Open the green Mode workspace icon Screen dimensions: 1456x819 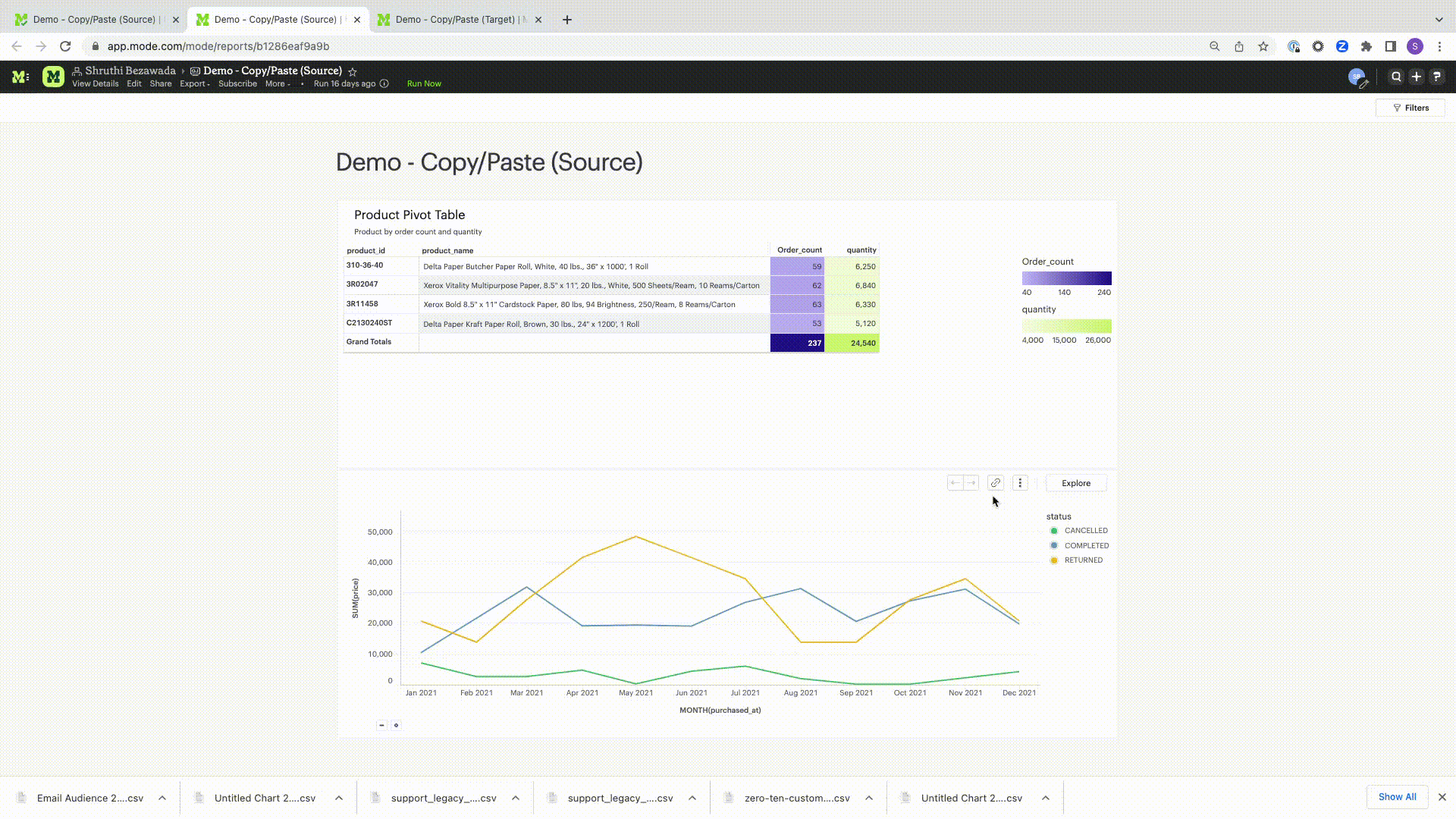point(53,77)
